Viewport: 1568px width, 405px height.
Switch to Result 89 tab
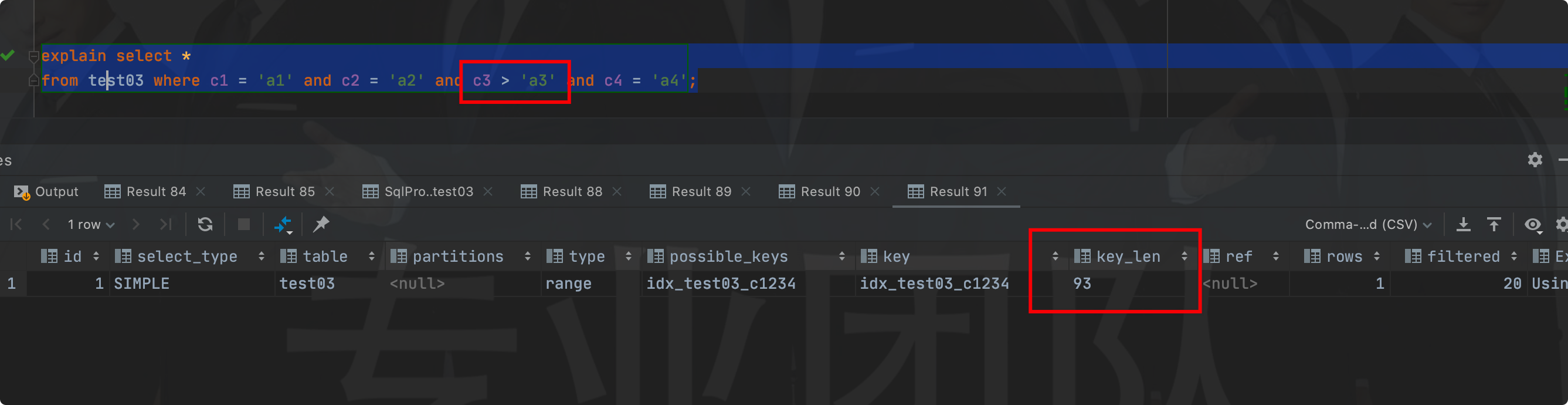690,192
